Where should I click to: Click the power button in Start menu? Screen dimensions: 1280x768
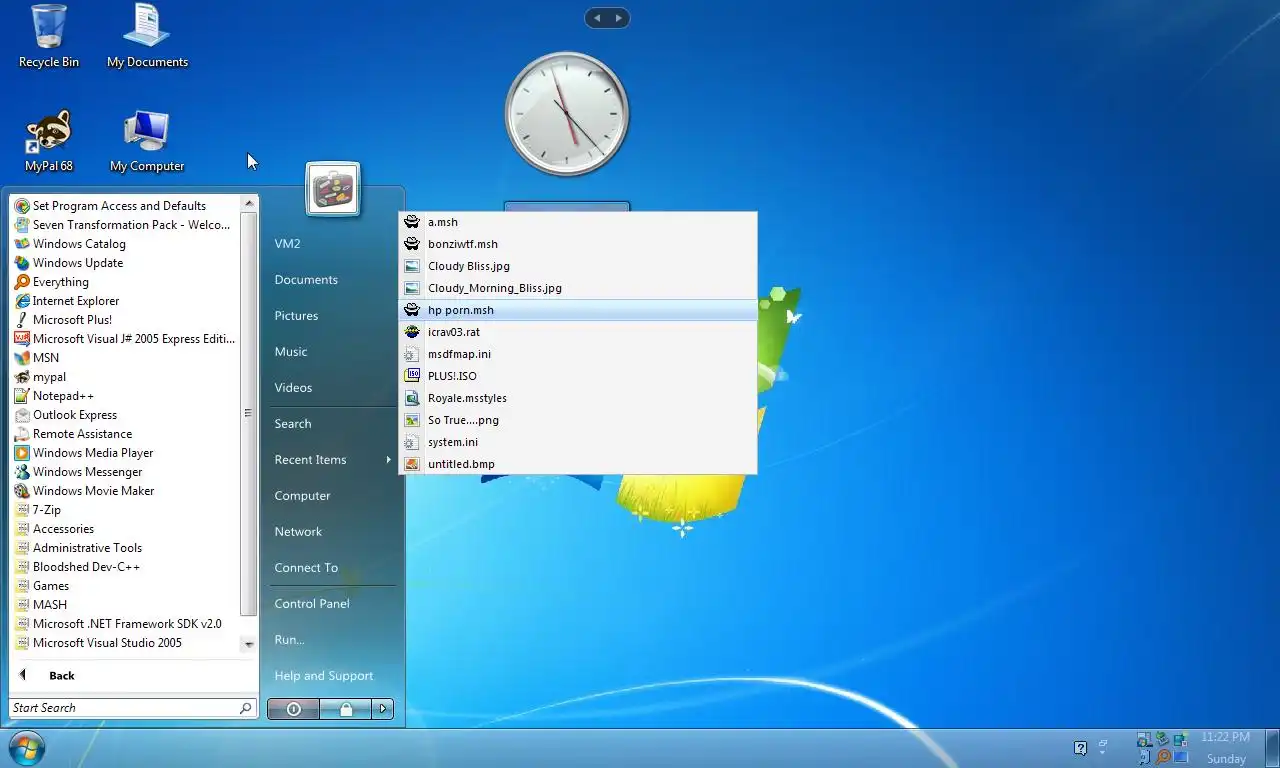click(293, 709)
